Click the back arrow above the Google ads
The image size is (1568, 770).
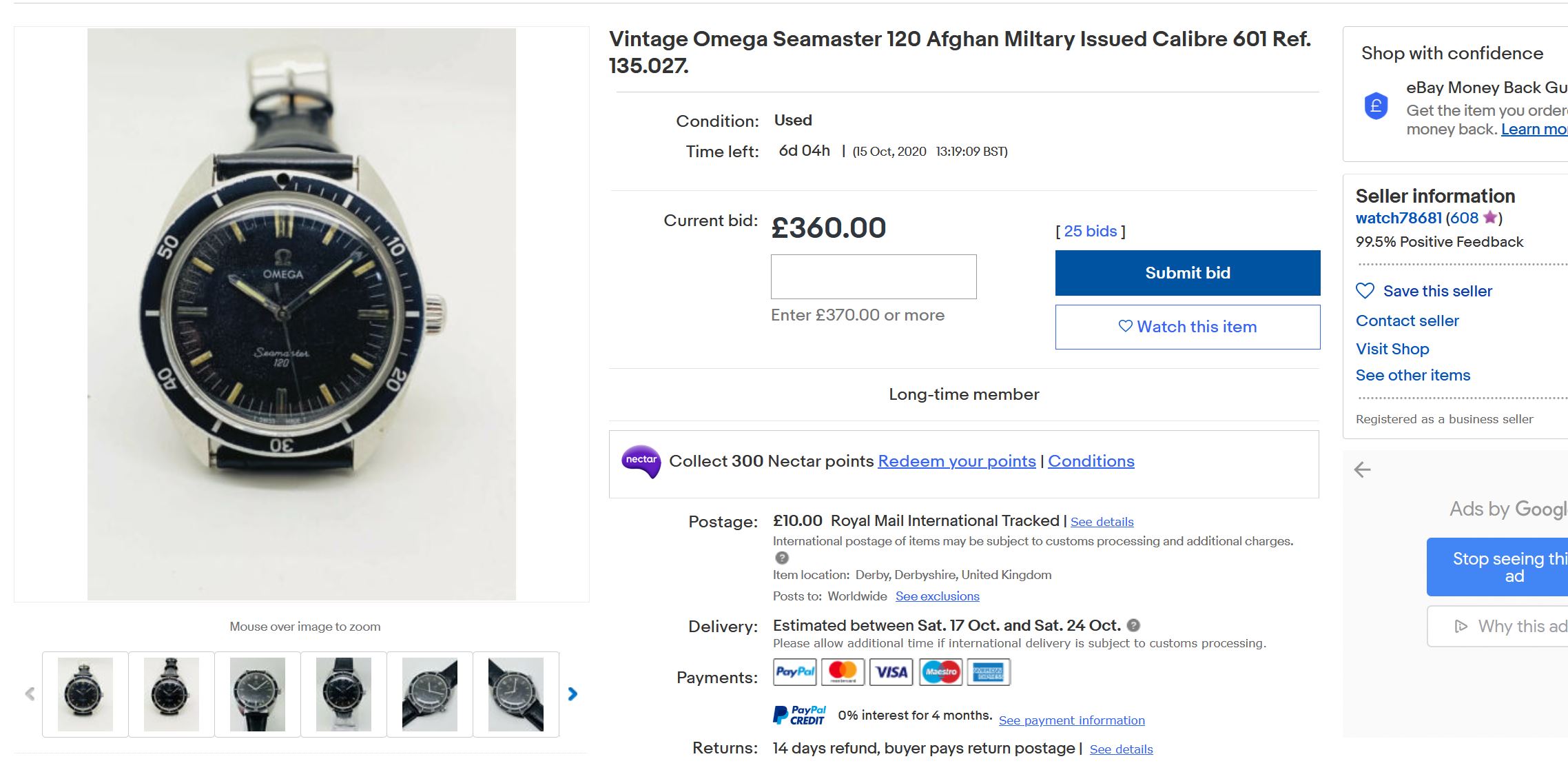click(1363, 470)
